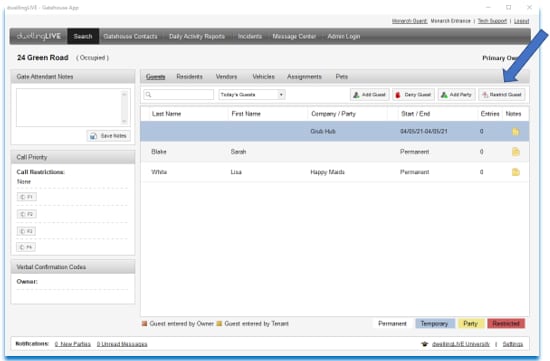The image size is (550, 361).
Task: Open notes icon for Blake Sarah row
Action: (x=516, y=152)
